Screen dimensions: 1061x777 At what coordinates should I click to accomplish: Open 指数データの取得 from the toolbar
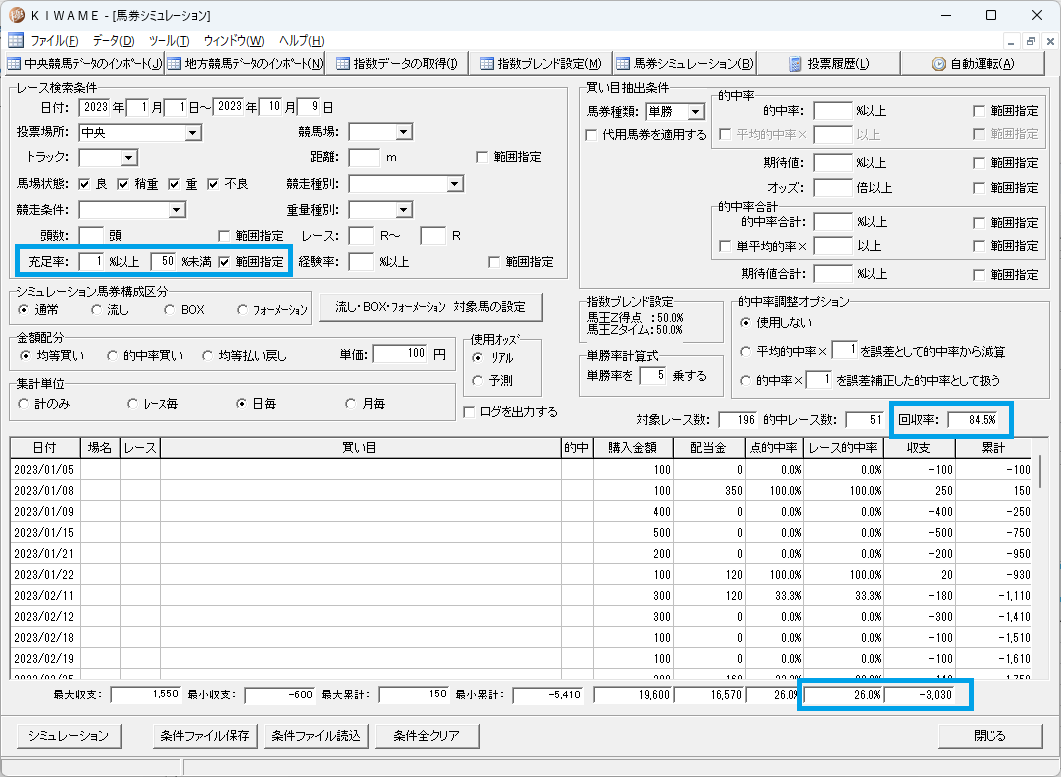coord(397,64)
